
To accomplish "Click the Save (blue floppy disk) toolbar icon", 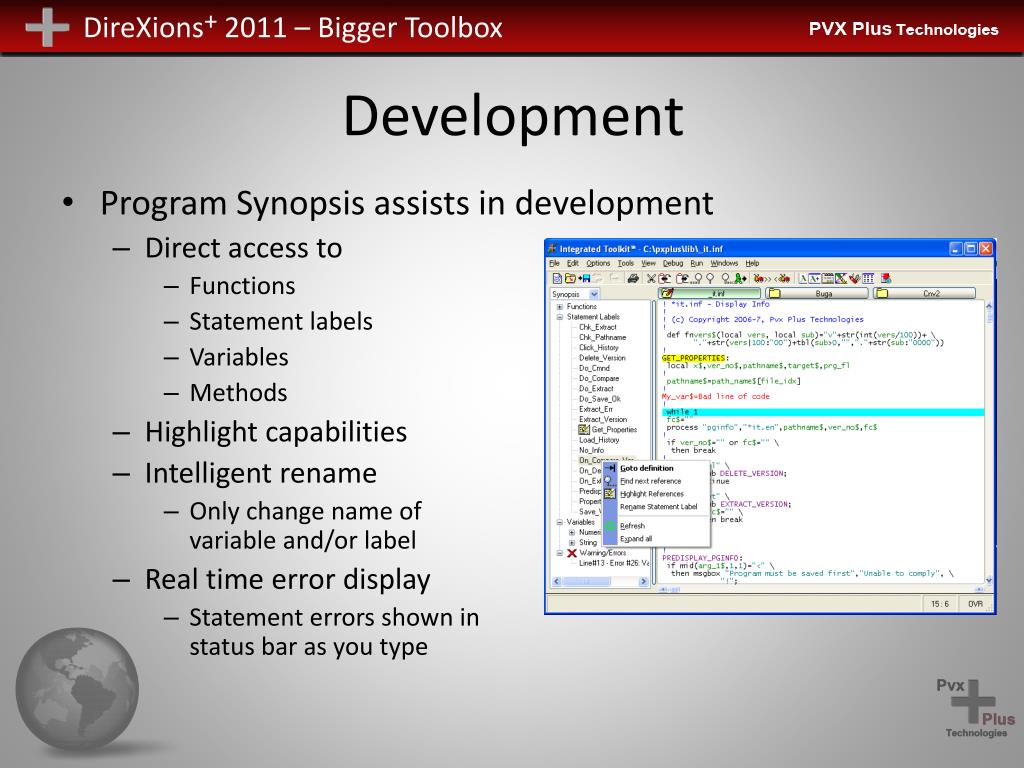I will tap(584, 279).
